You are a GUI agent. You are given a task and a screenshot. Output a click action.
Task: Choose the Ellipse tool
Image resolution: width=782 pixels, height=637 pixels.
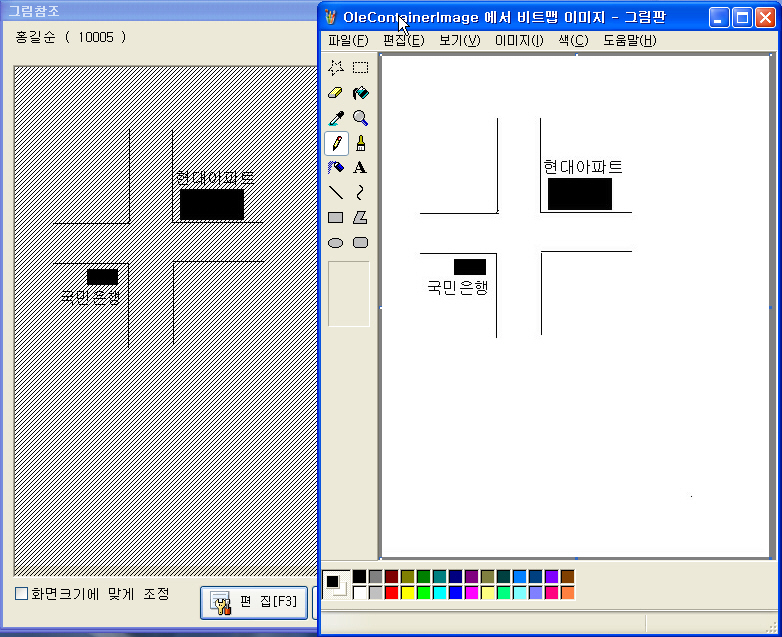pyautogui.click(x=336, y=243)
